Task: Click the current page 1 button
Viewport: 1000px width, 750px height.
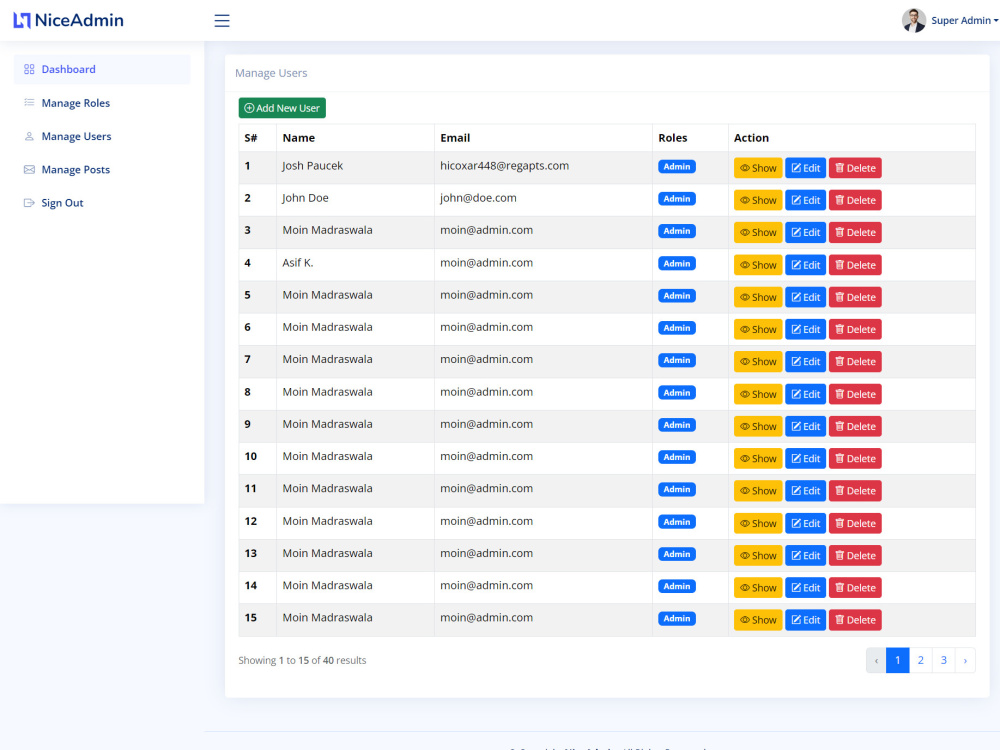Action: pos(897,660)
